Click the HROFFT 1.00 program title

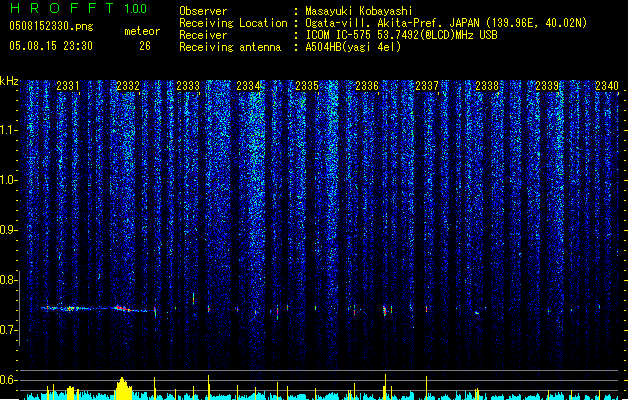pyautogui.click(x=78, y=8)
